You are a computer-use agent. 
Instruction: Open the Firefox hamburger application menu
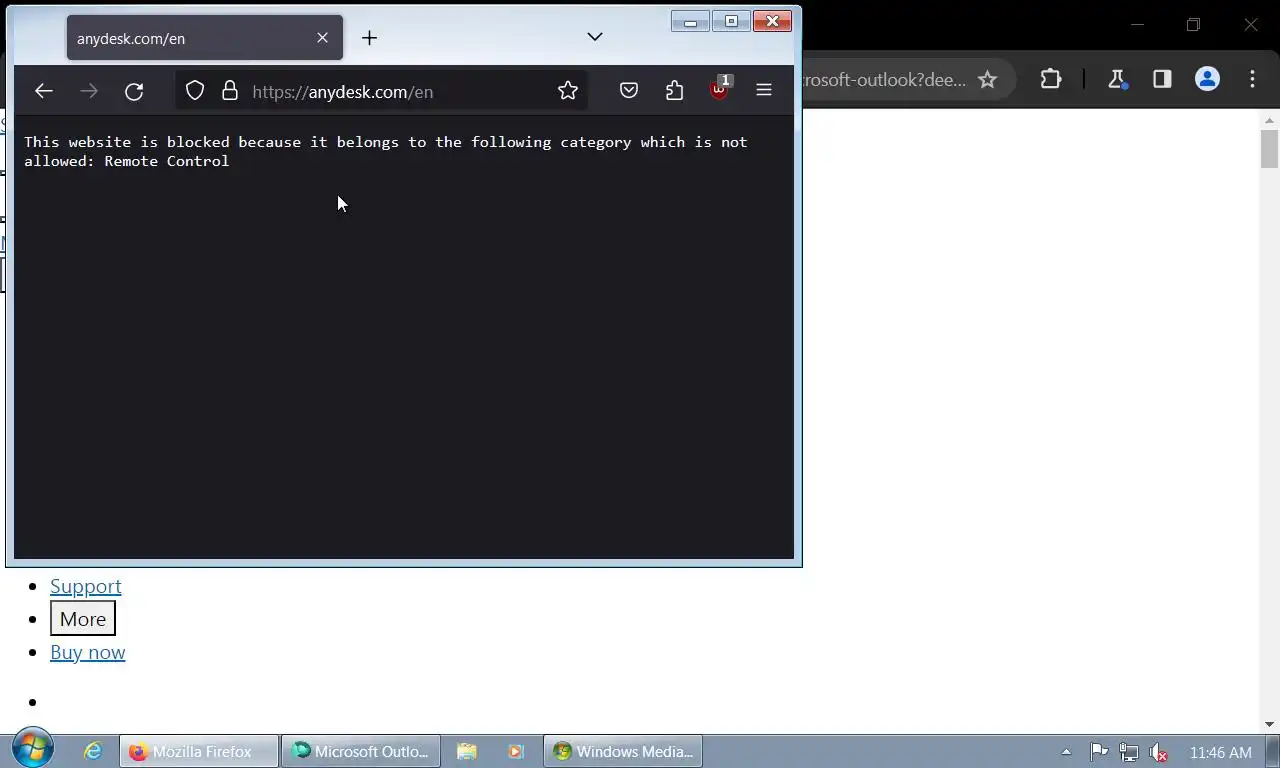[764, 91]
